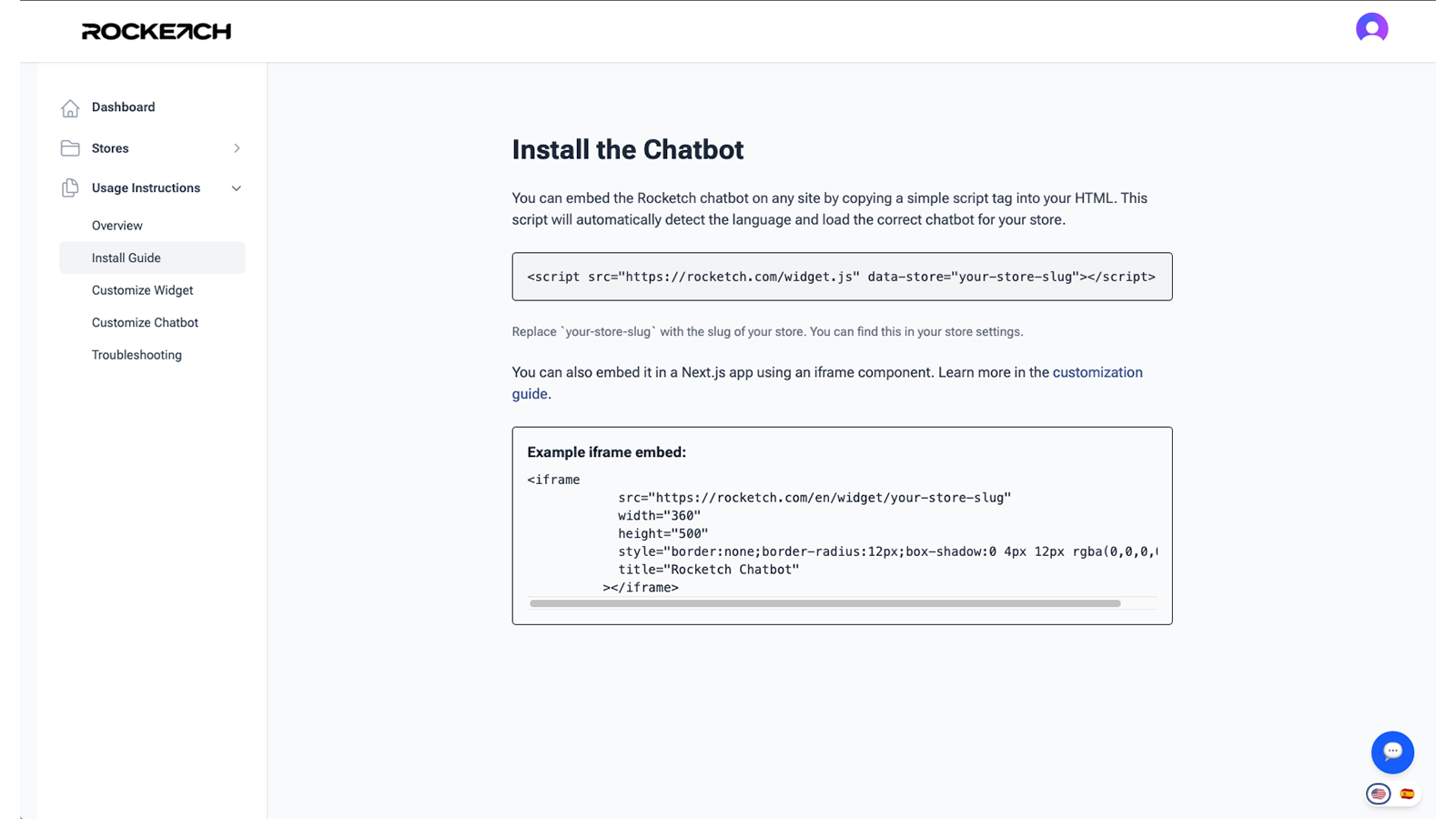Click the 'Replace your-store-slug' hint text
The image size is (1456, 819).
767,332
